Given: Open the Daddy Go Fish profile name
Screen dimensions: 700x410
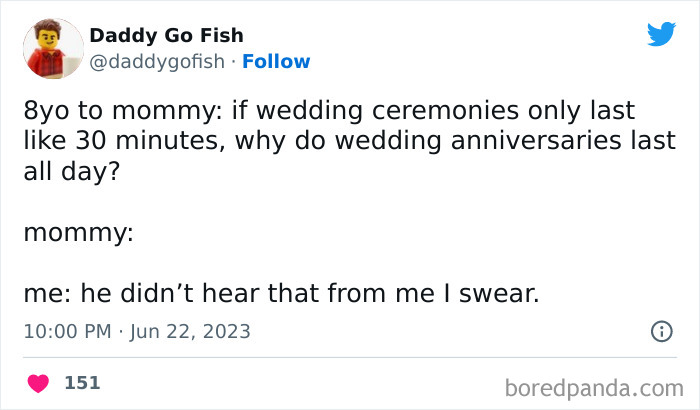Looking at the screenshot, I should pyautogui.click(x=166, y=36).
